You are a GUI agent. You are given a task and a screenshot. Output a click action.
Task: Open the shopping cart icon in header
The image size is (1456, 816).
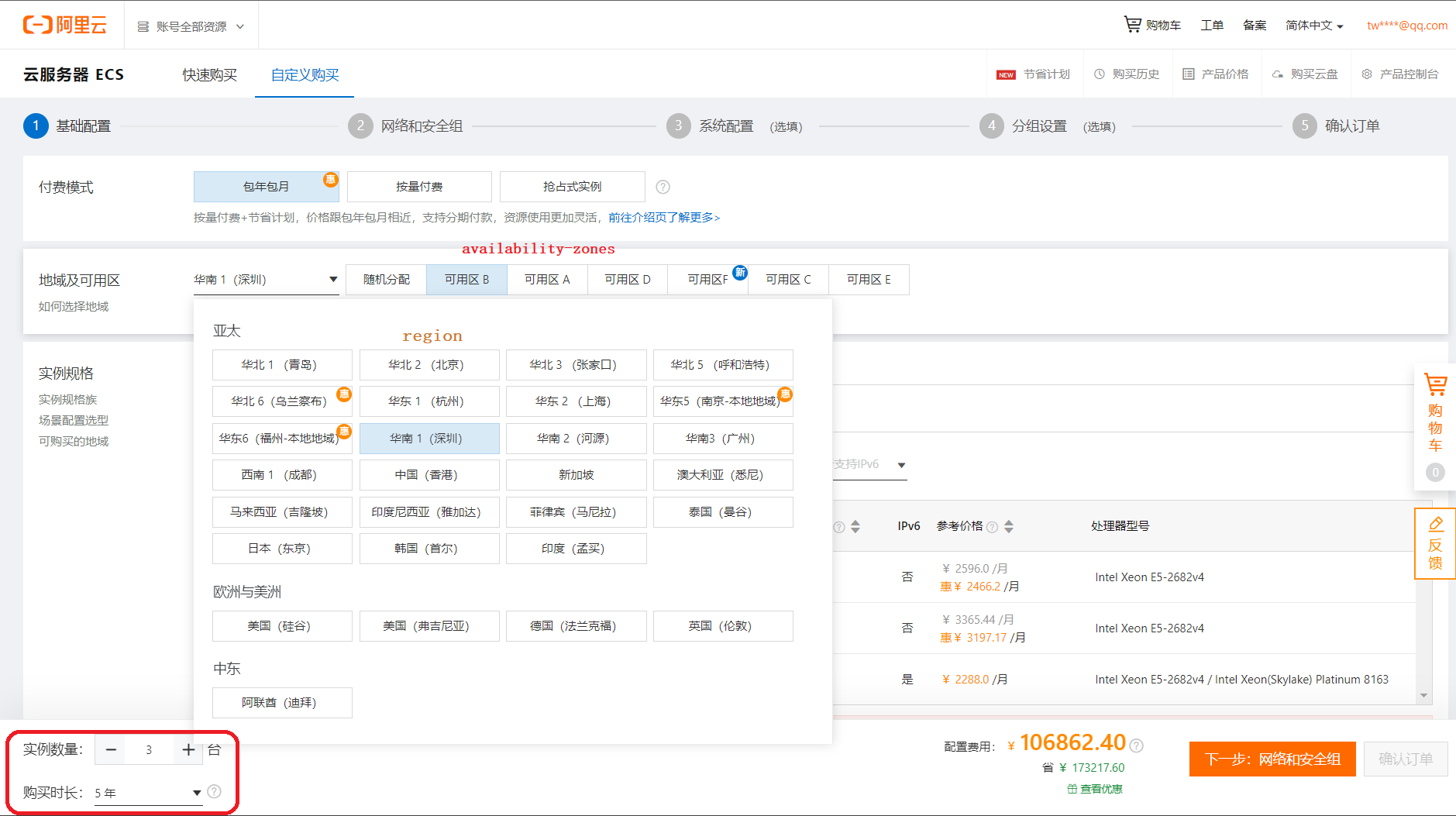tap(1132, 25)
